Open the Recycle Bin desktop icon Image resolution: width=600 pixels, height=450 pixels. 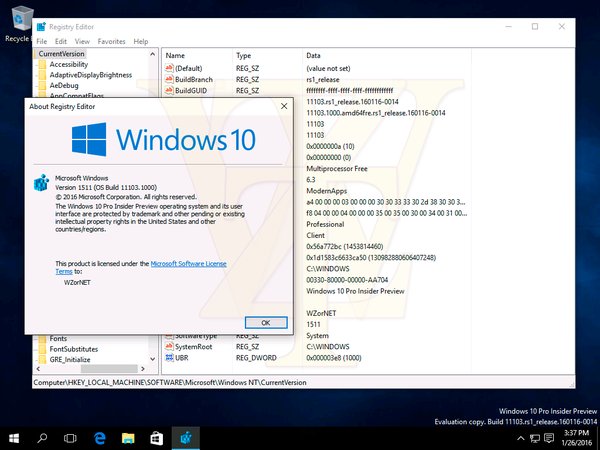[15, 22]
